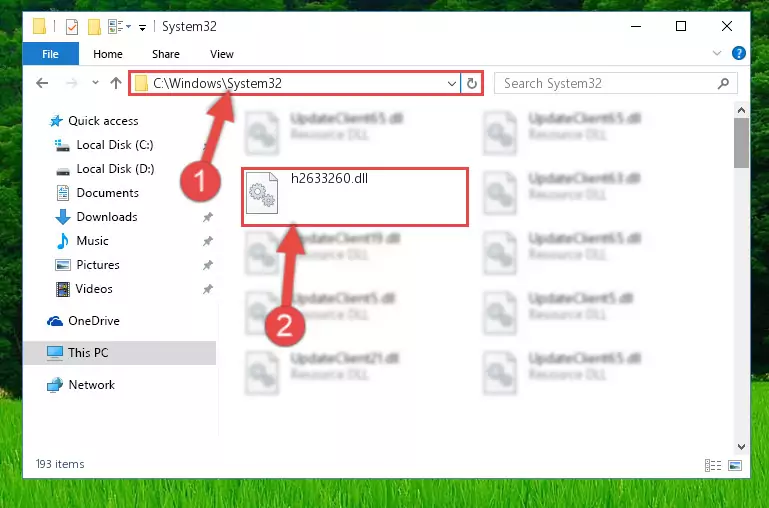Select the h2633260.dll file name

coord(329,178)
